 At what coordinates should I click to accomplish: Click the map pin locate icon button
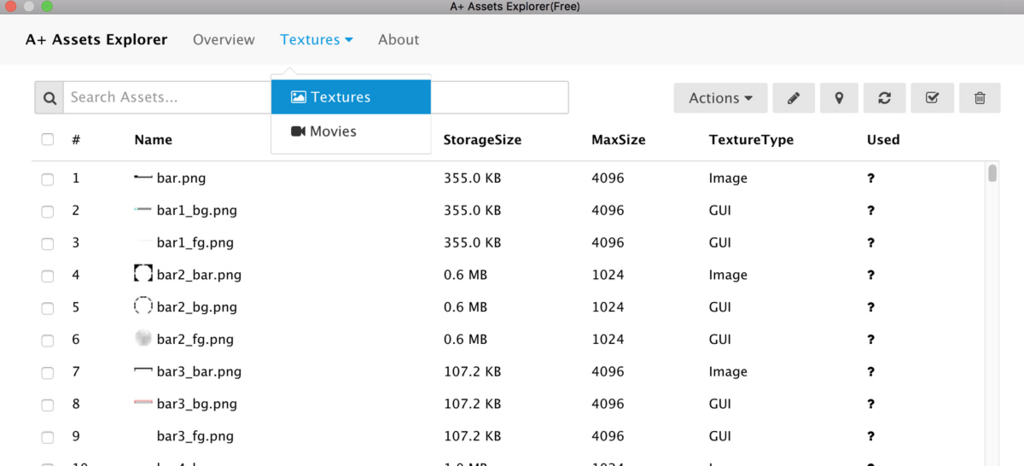pyautogui.click(x=839, y=98)
